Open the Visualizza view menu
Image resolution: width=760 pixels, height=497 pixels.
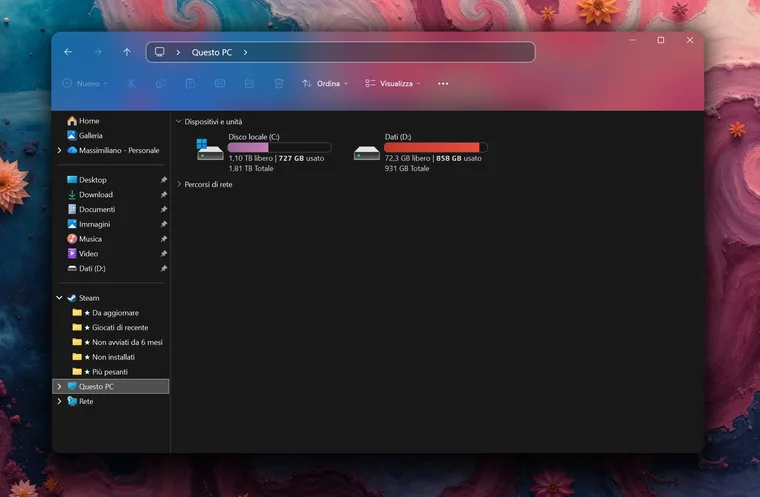point(393,83)
